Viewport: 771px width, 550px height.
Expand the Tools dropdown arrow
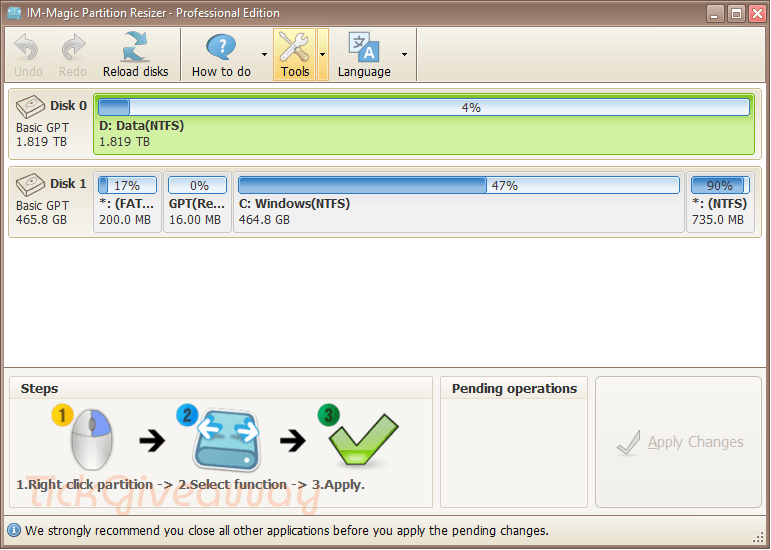pyautogui.click(x=323, y=55)
